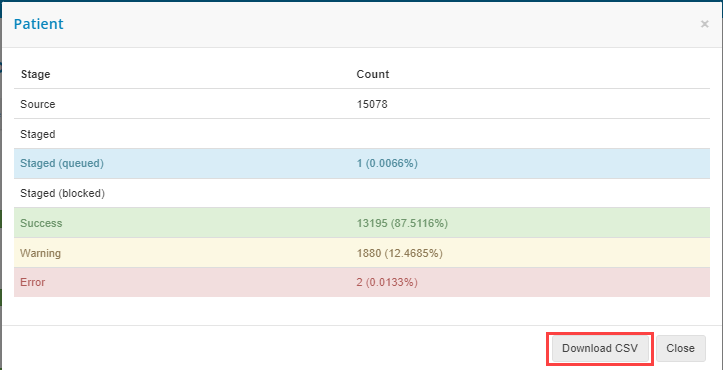Click the count 1880 (12.4685%)
The height and width of the screenshot is (370, 723).
click(x=399, y=253)
